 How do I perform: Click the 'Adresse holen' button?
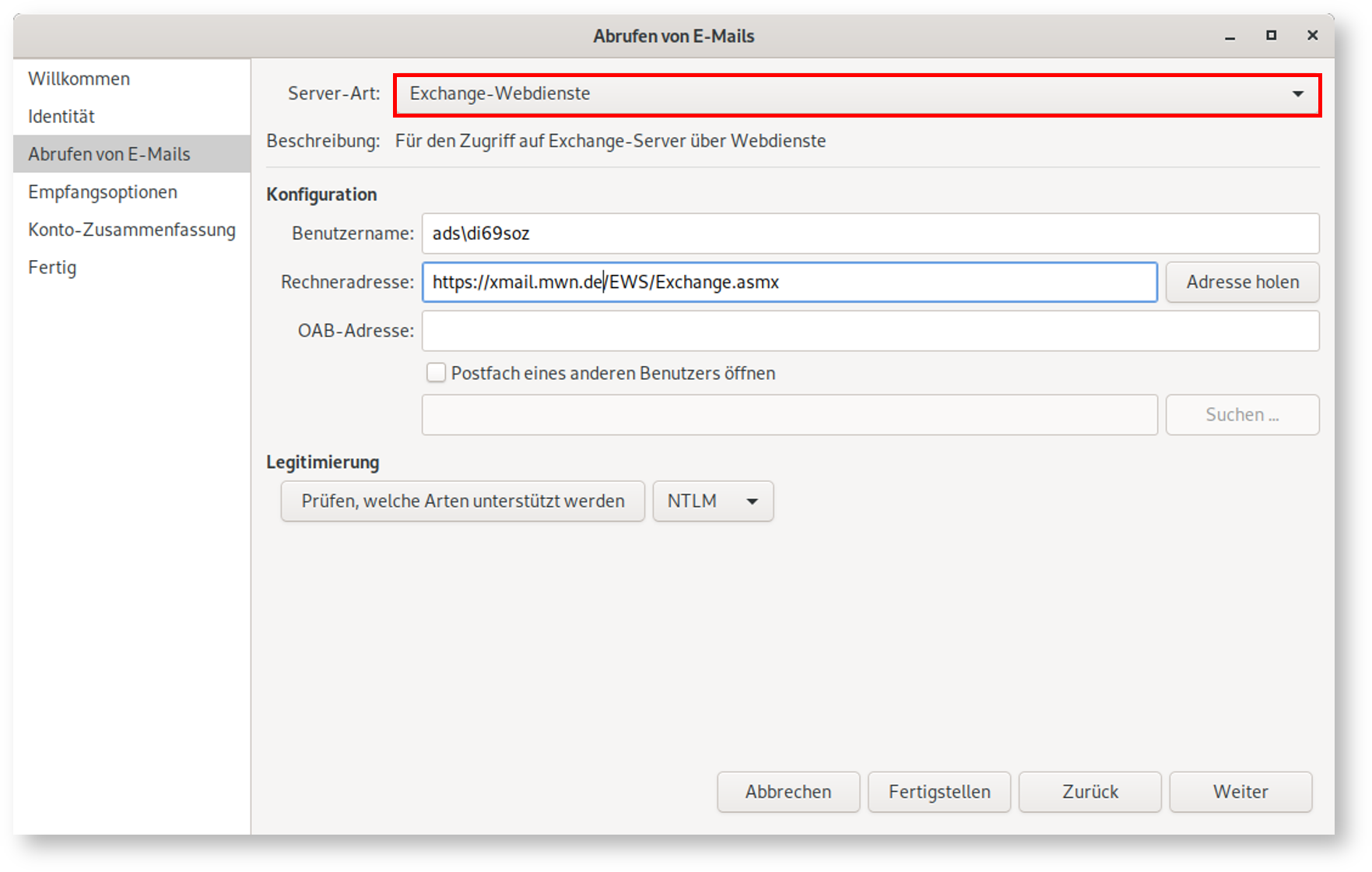[1241, 282]
